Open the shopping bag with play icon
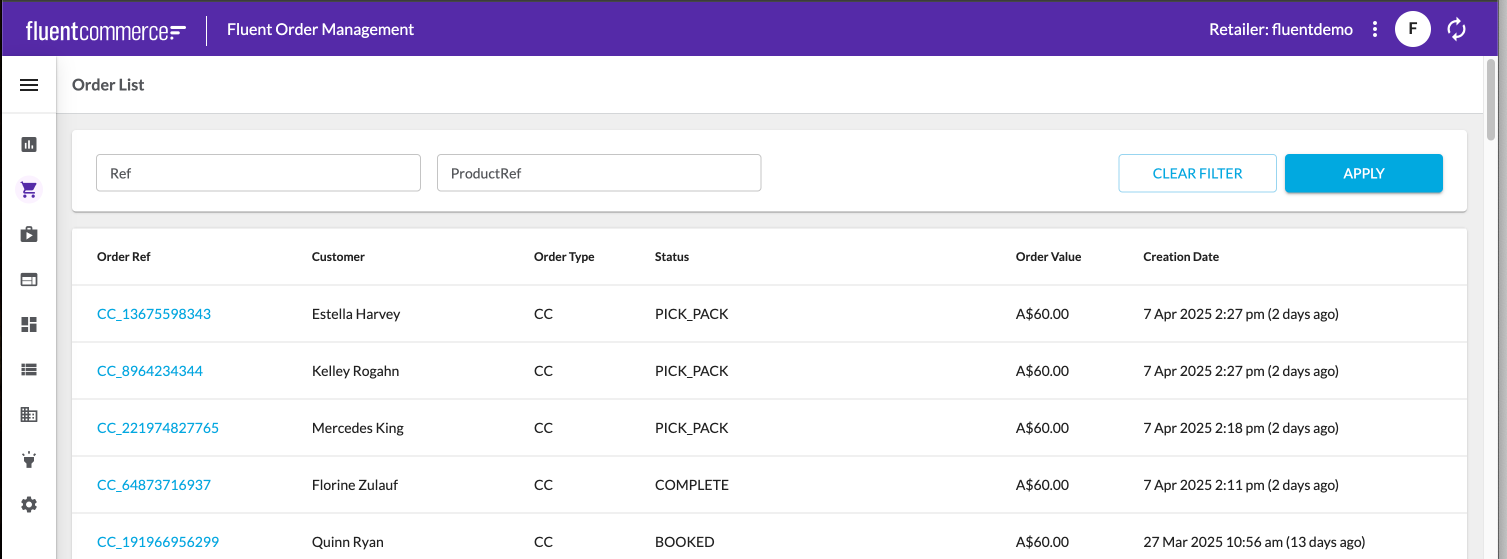 pyautogui.click(x=29, y=235)
